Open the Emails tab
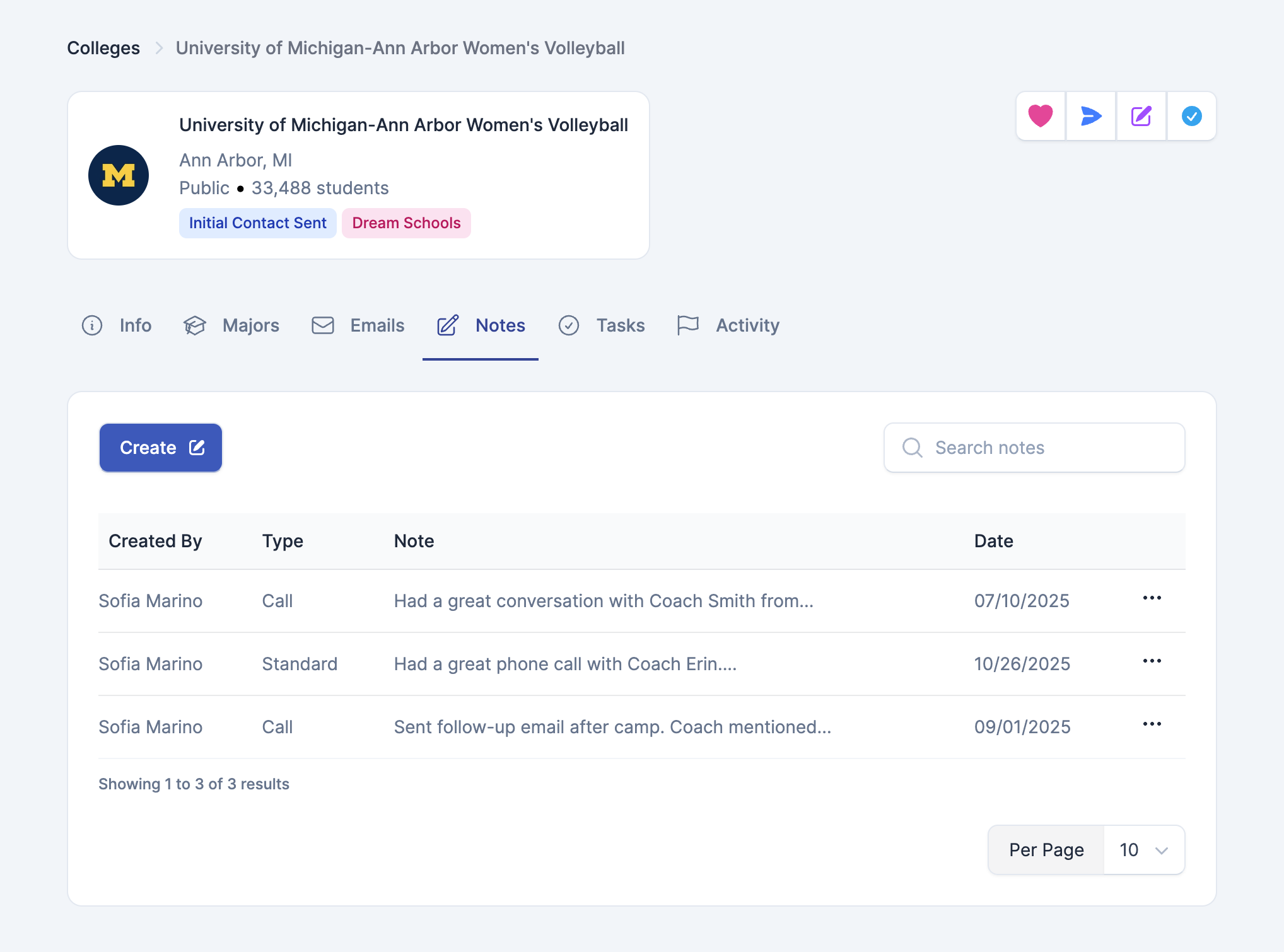 click(358, 325)
